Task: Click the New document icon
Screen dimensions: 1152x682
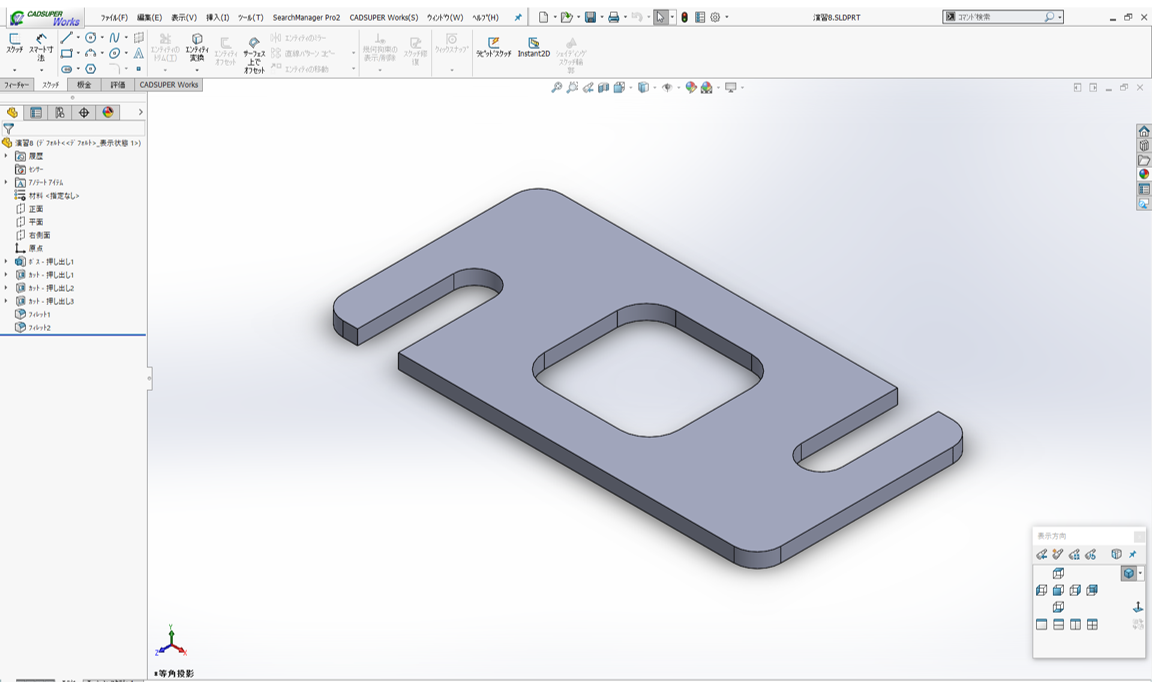Action: click(x=544, y=17)
